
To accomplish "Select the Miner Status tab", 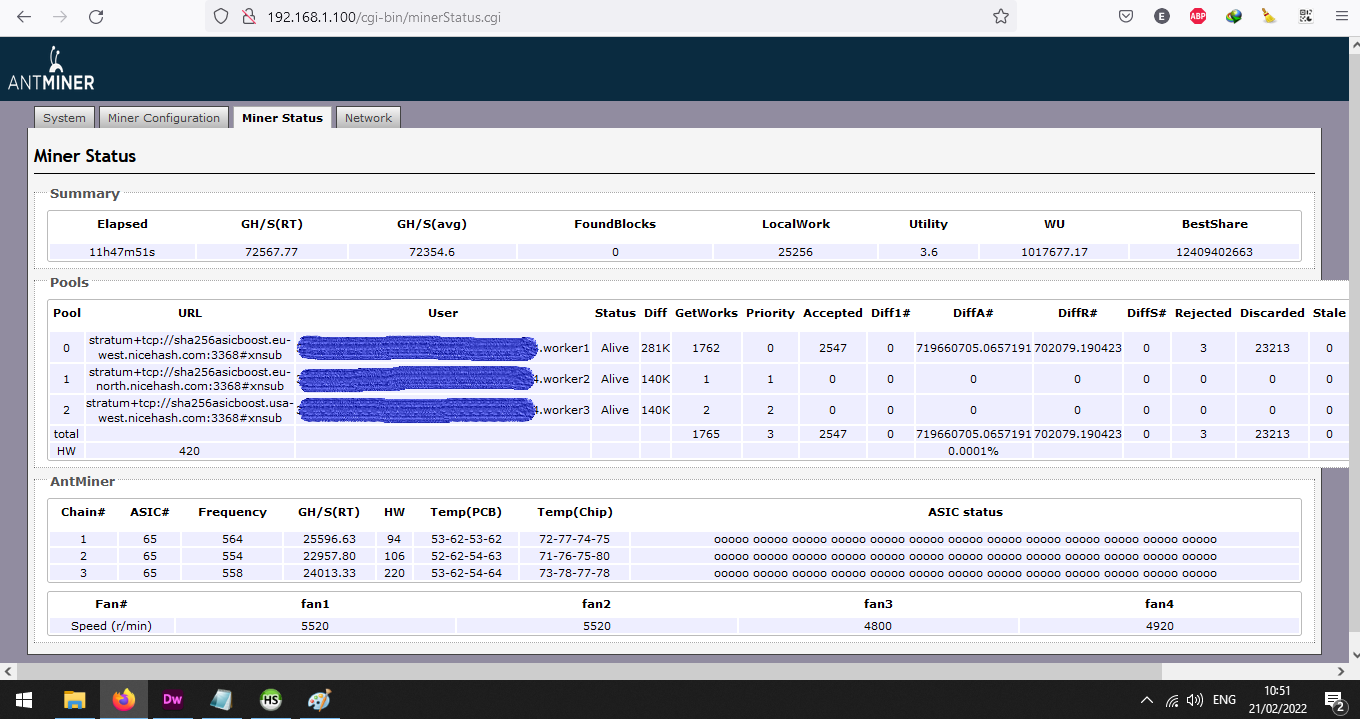I will (282, 117).
